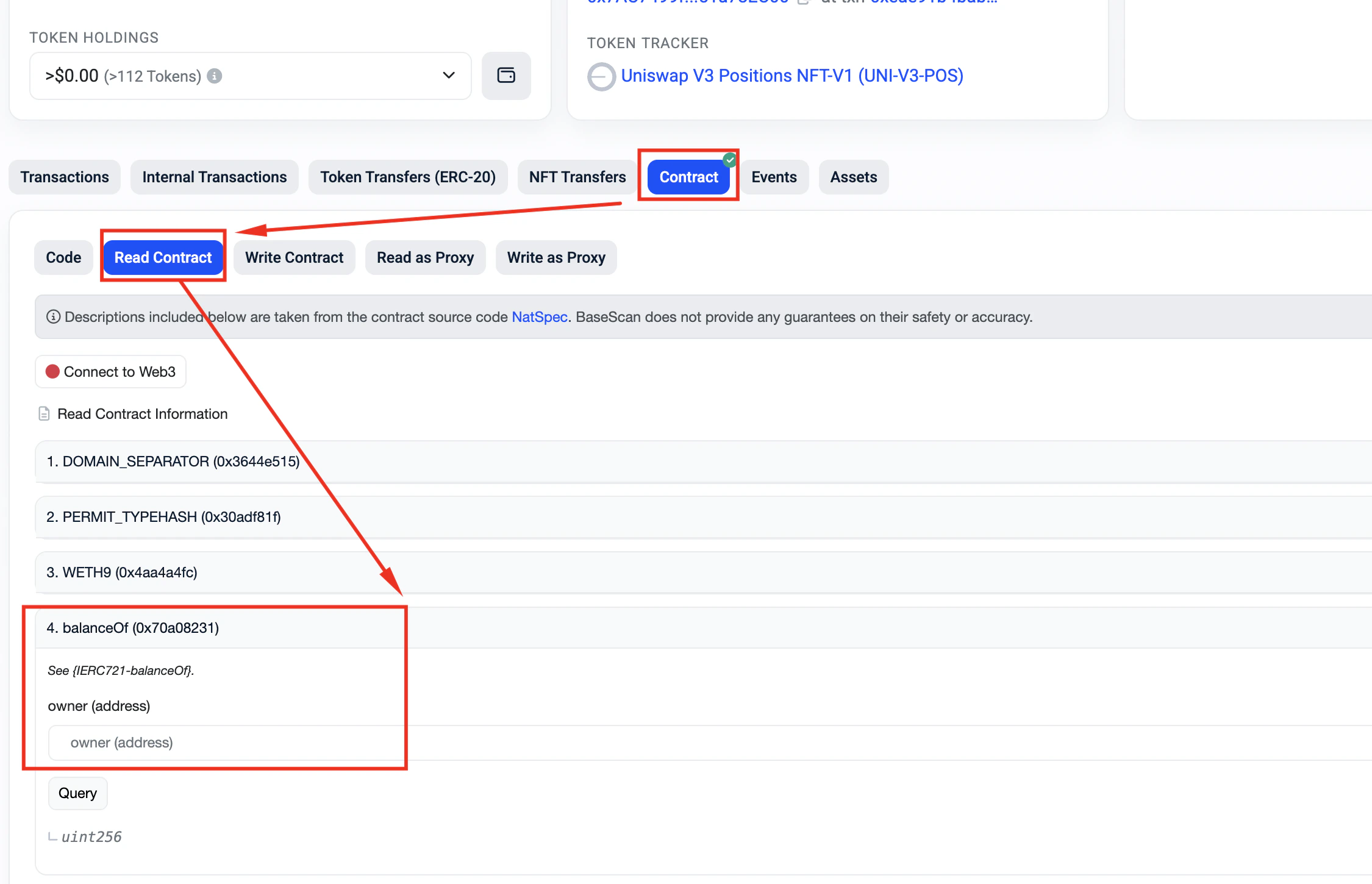Open the Token Holdings value dropdown

[448, 76]
